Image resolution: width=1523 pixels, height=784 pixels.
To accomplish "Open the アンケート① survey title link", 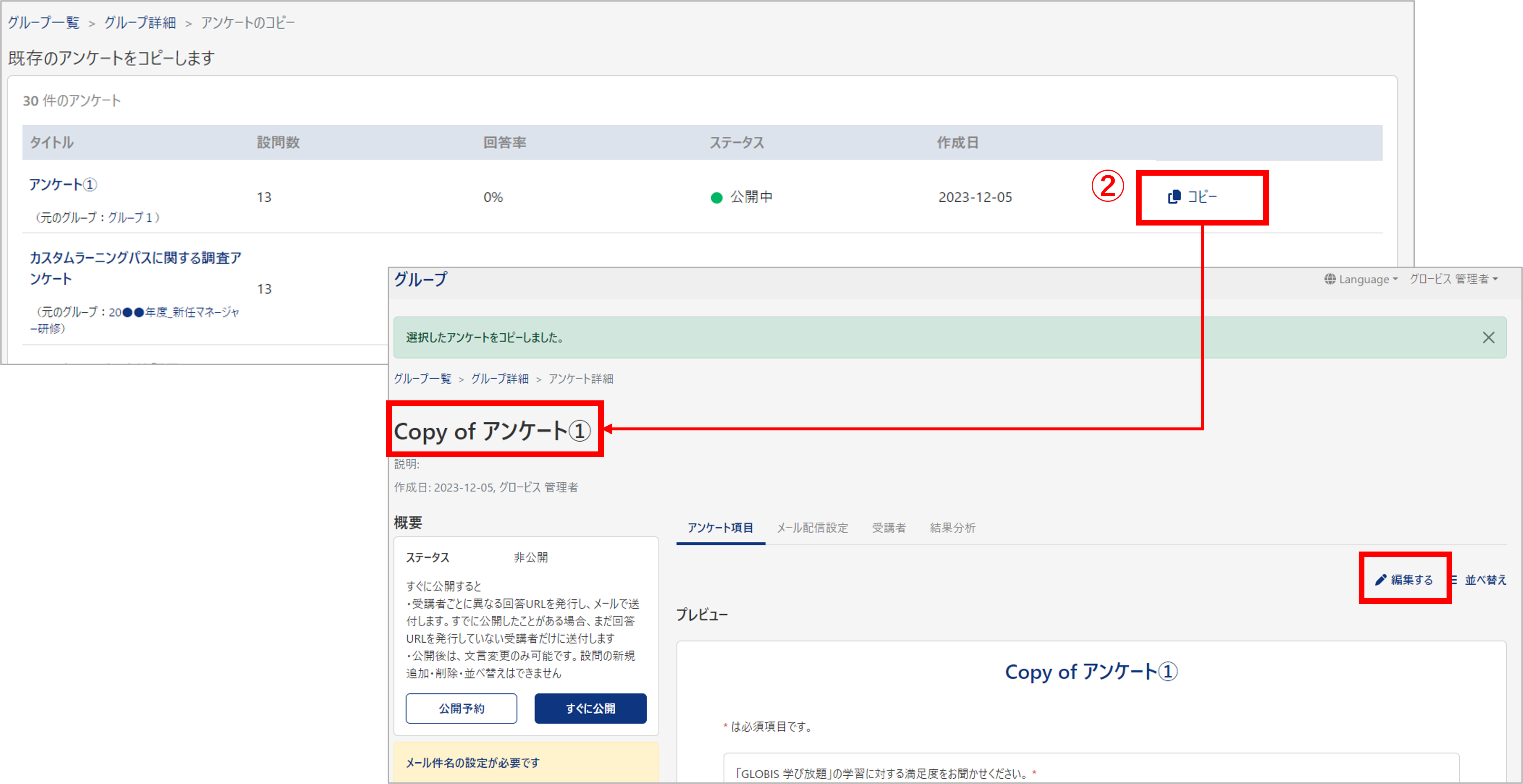I will click(63, 185).
